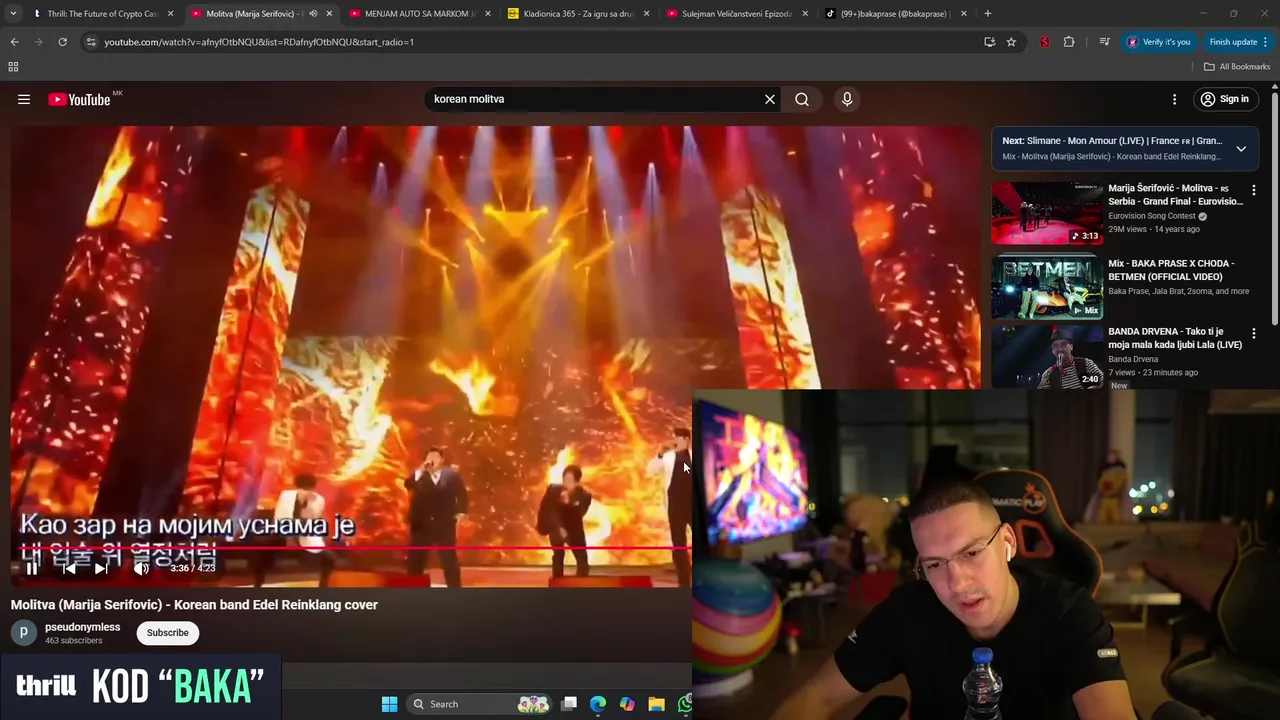Open options for BANDA DRVENA video
Viewport: 1280px width, 720px height.
point(1254,333)
